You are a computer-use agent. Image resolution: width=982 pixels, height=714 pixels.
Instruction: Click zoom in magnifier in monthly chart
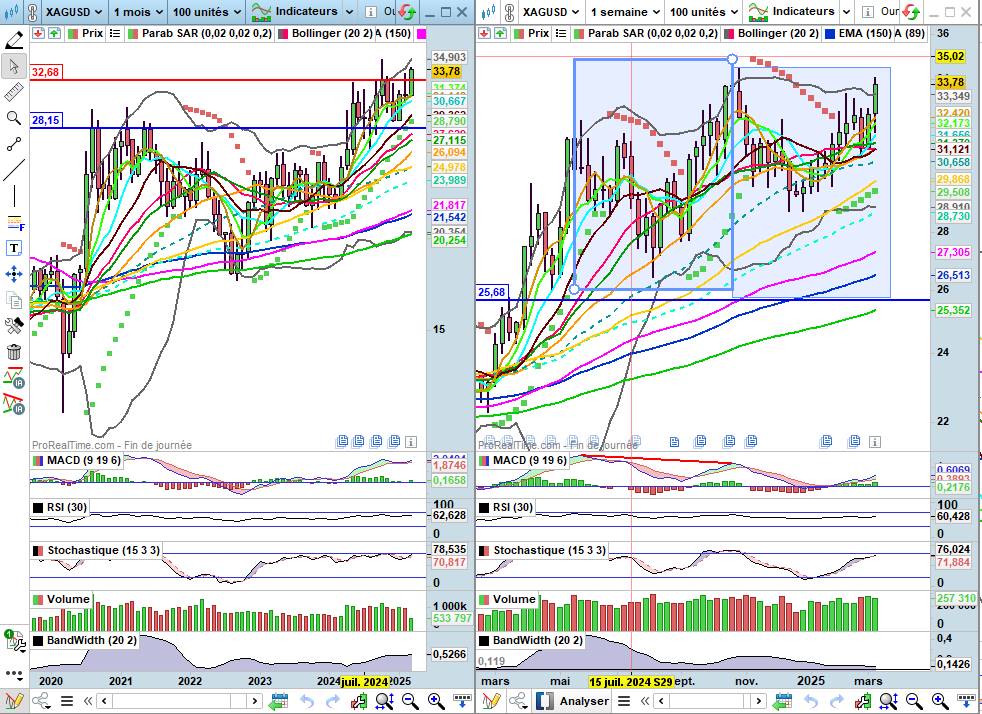436,701
